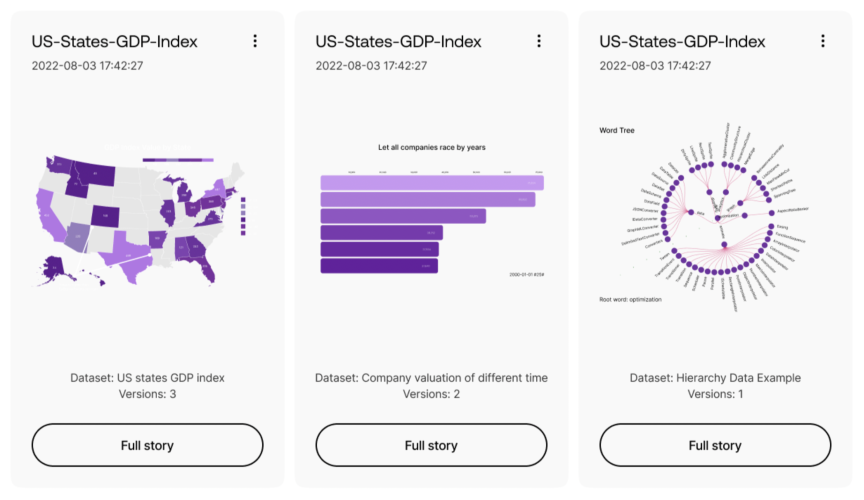Click the "Versions: 2" text on the middle card
This screenshot has width=864, height=500.
click(431, 394)
